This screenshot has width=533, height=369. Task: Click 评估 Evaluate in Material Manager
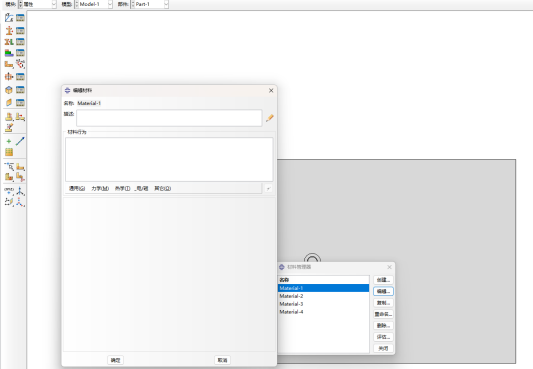click(x=383, y=337)
